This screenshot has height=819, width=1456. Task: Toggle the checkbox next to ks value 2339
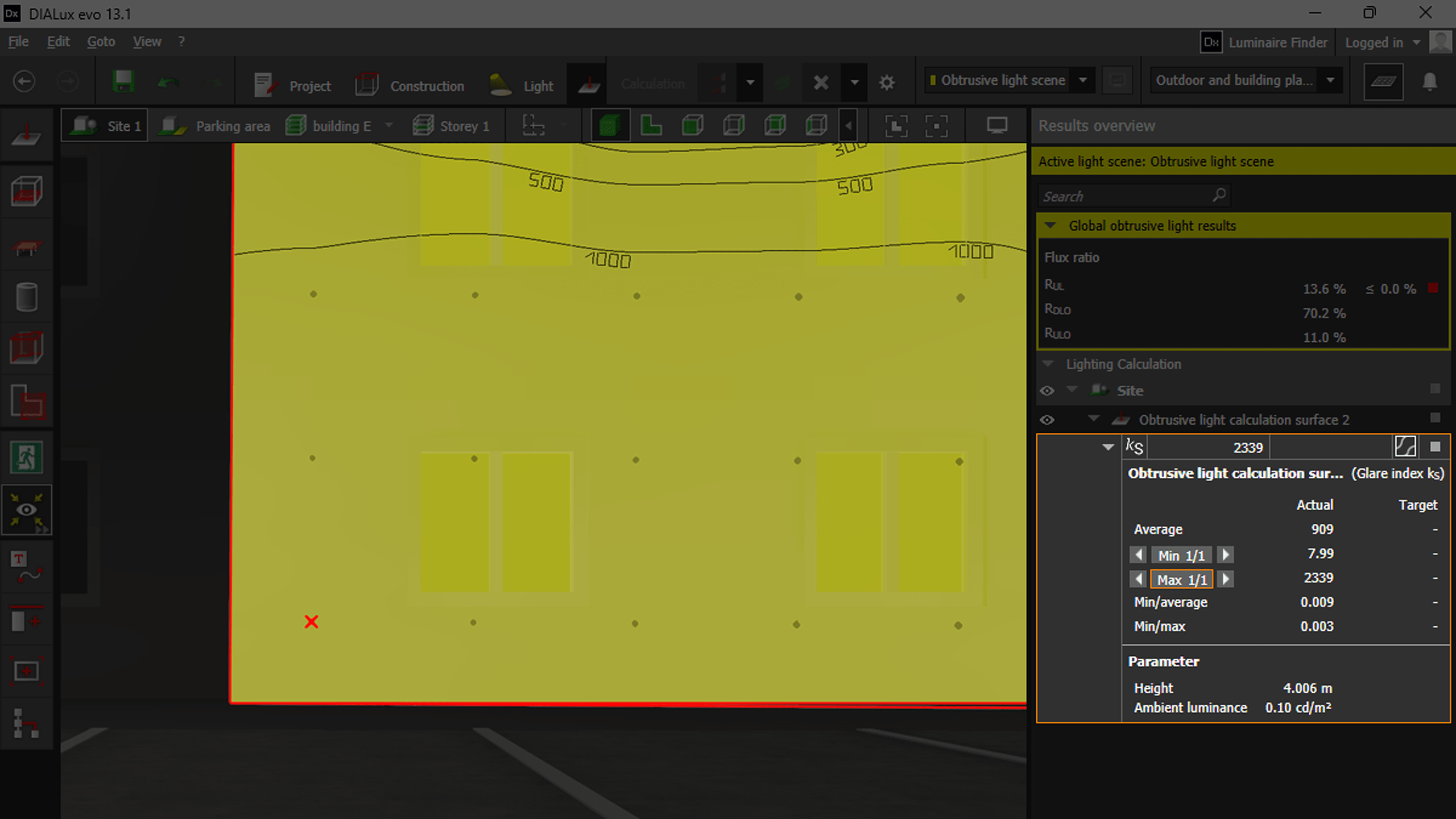pyautogui.click(x=1435, y=447)
